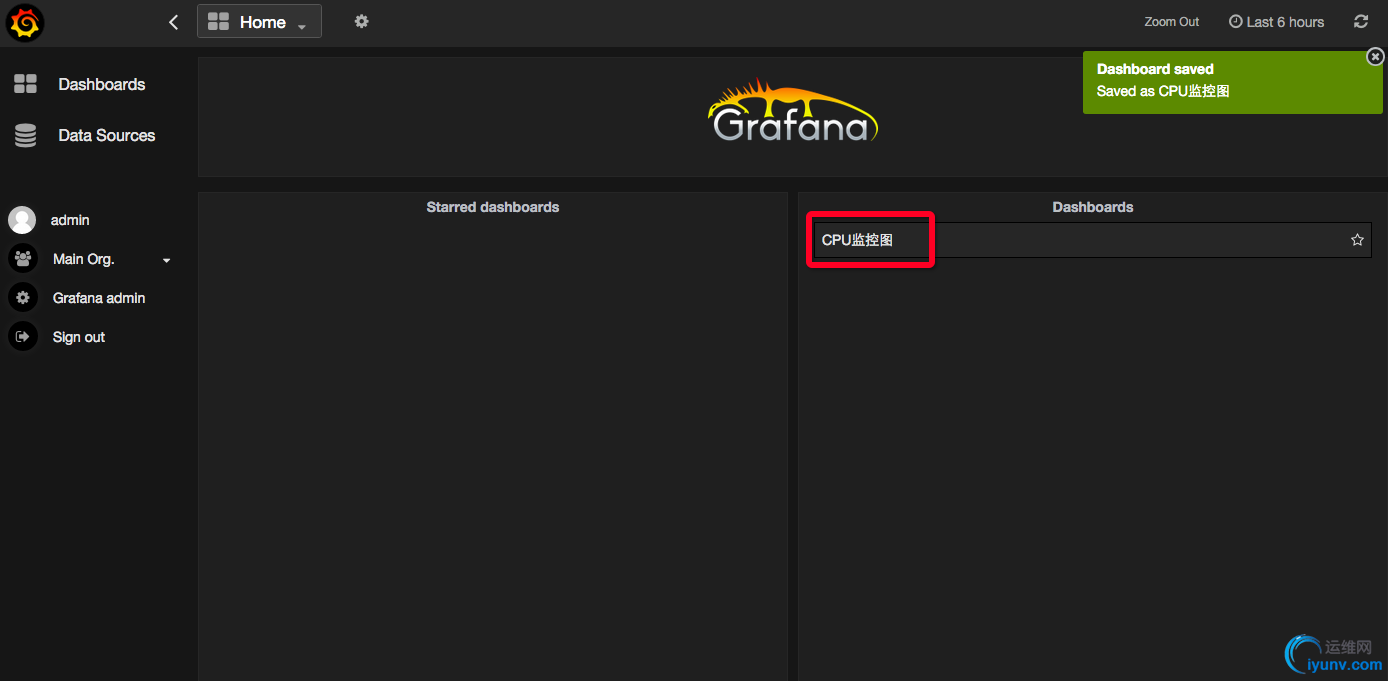Viewport: 1388px width, 681px height.
Task: Click the large Grafana logo banner
Action: (792, 110)
